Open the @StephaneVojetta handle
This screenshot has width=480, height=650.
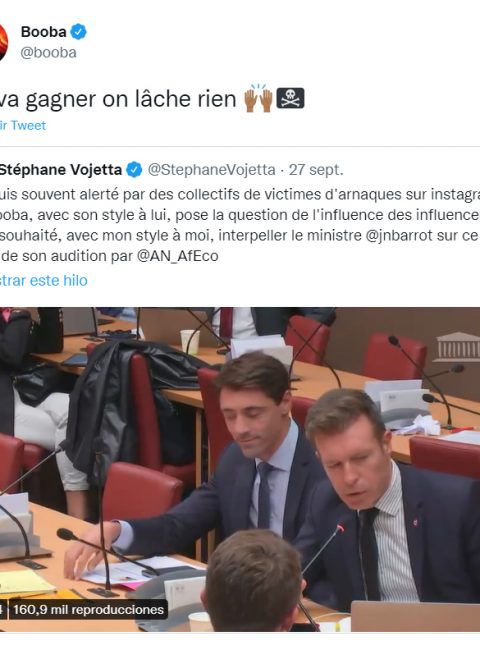tap(211, 170)
